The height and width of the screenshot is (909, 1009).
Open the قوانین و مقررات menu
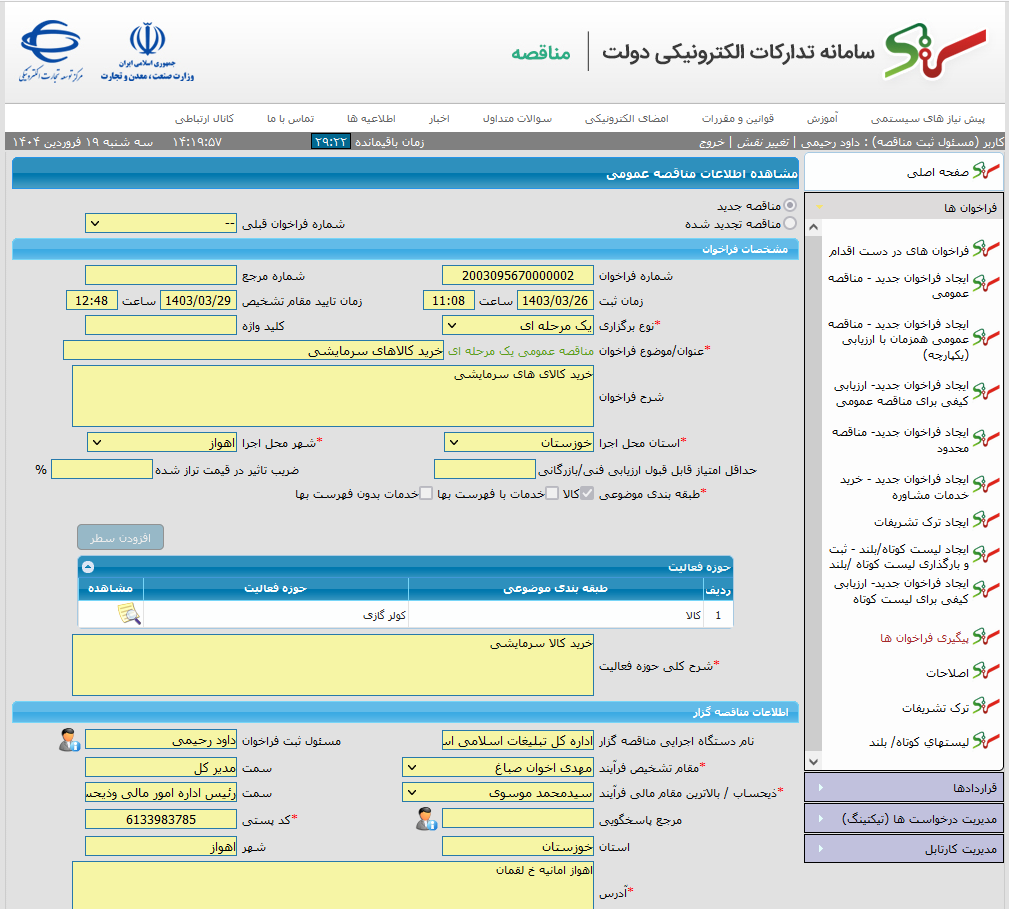[x=737, y=119]
